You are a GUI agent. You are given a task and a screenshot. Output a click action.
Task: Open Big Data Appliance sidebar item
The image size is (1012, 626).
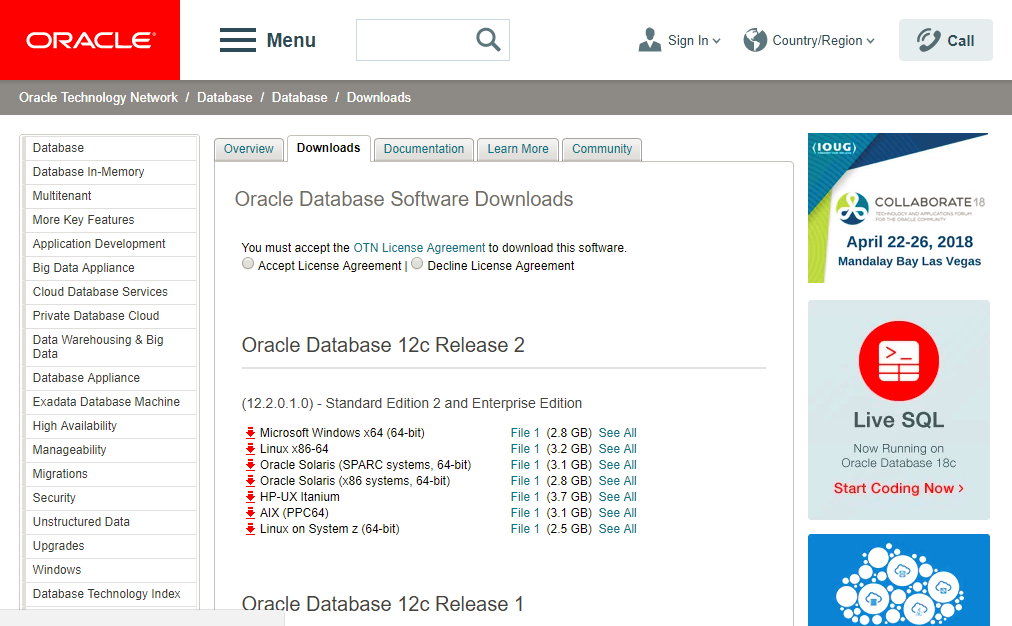[x=110, y=268]
